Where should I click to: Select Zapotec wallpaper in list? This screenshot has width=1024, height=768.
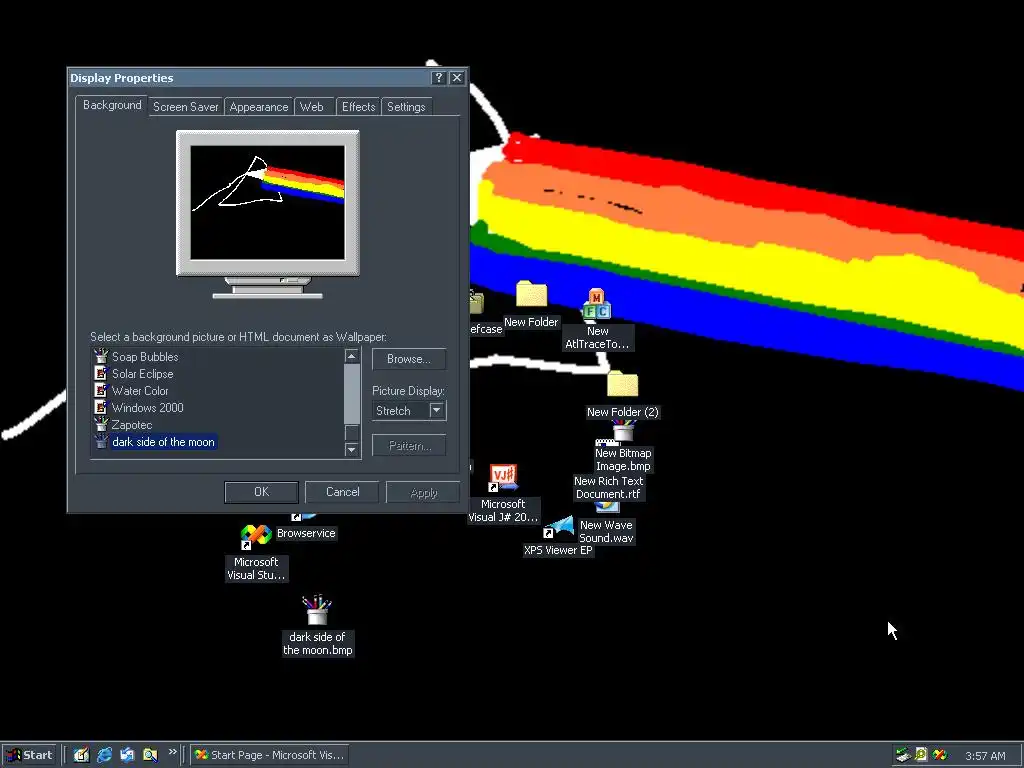pyautogui.click(x=132, y=424)
